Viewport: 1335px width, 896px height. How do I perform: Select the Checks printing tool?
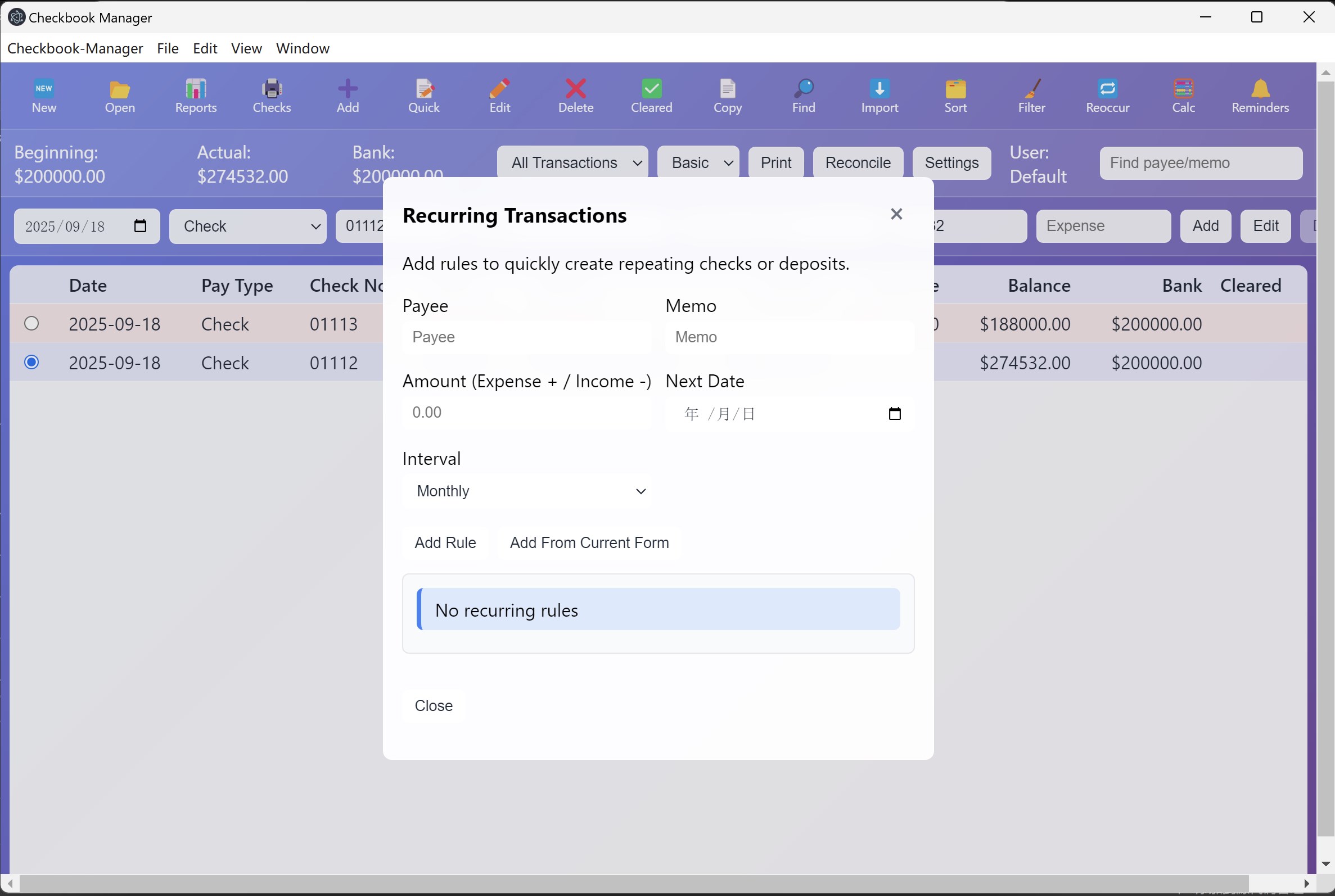(272, 95)
